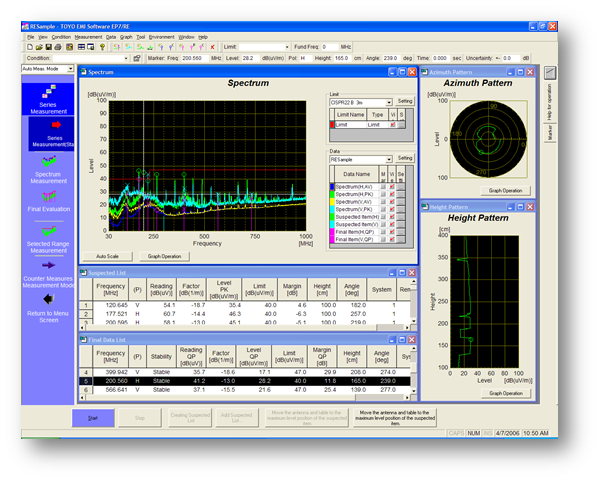Open the Environment menu
The height and width of the screenshot is (481, 600).
161,37
